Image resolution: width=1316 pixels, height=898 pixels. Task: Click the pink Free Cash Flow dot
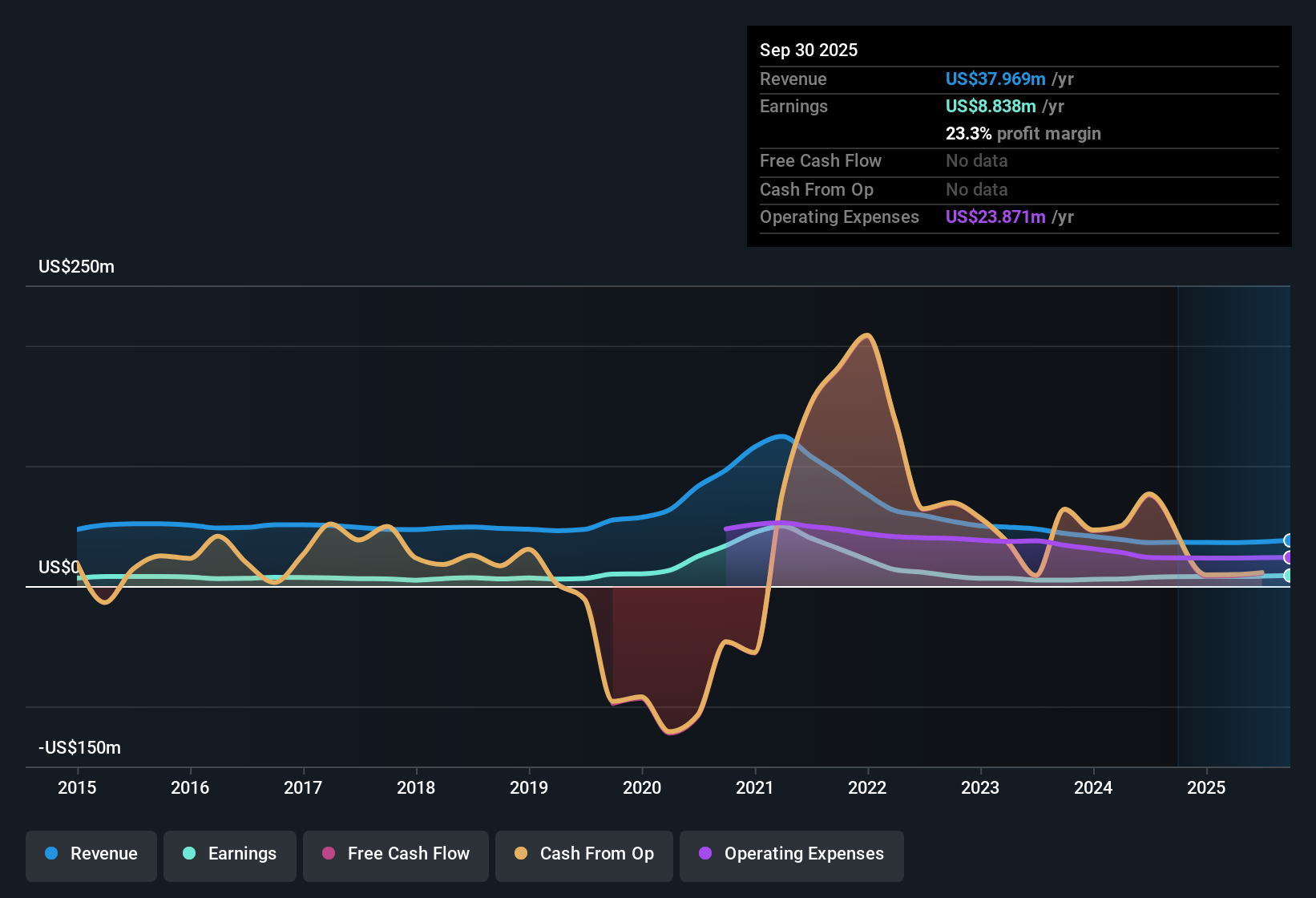tap(328, 854)
